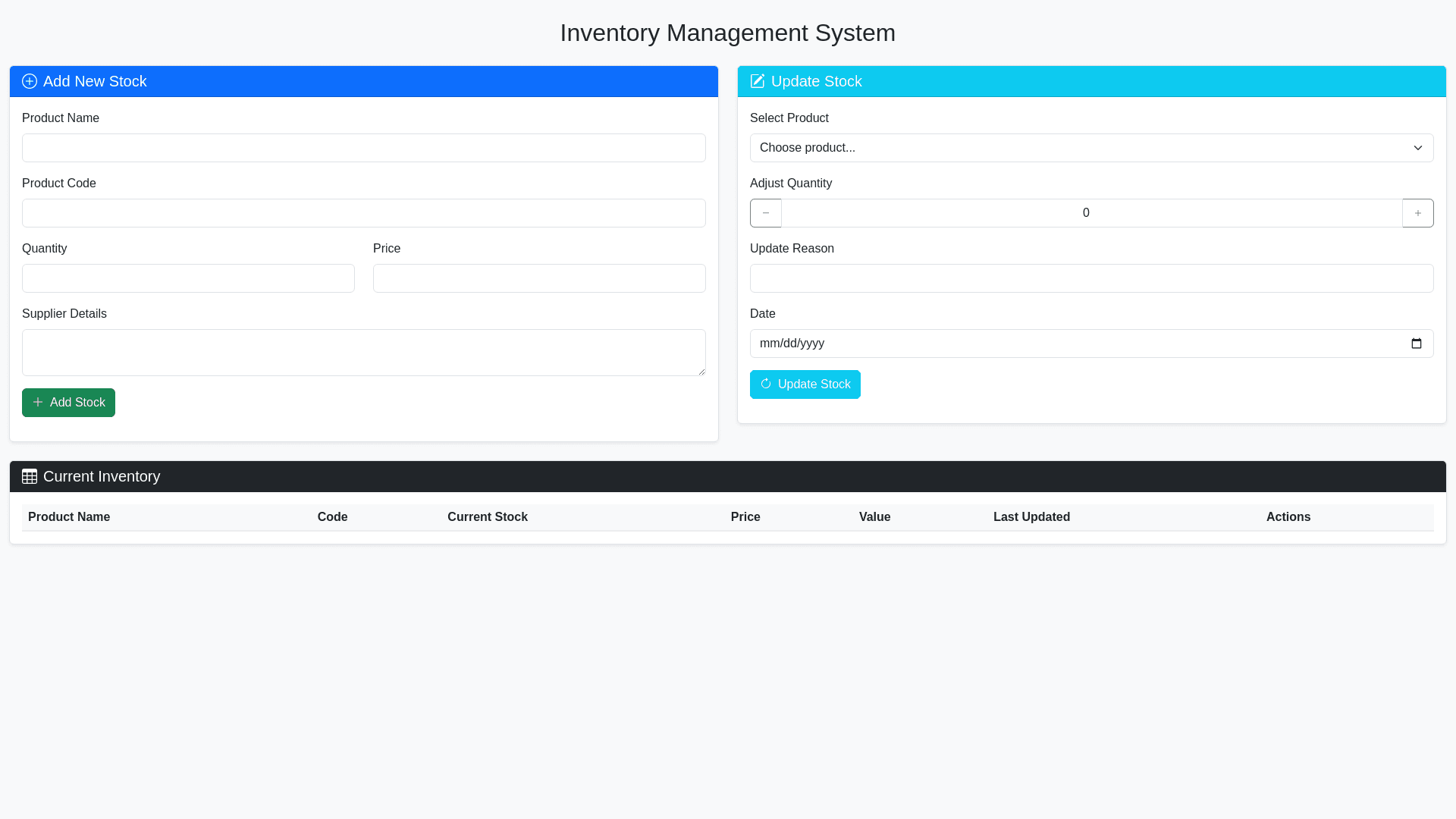This screenshot has height=819, width=1456.
Task: Click the plus-circle icon beside Add New Stock
Action: click(x=30, y=81)
